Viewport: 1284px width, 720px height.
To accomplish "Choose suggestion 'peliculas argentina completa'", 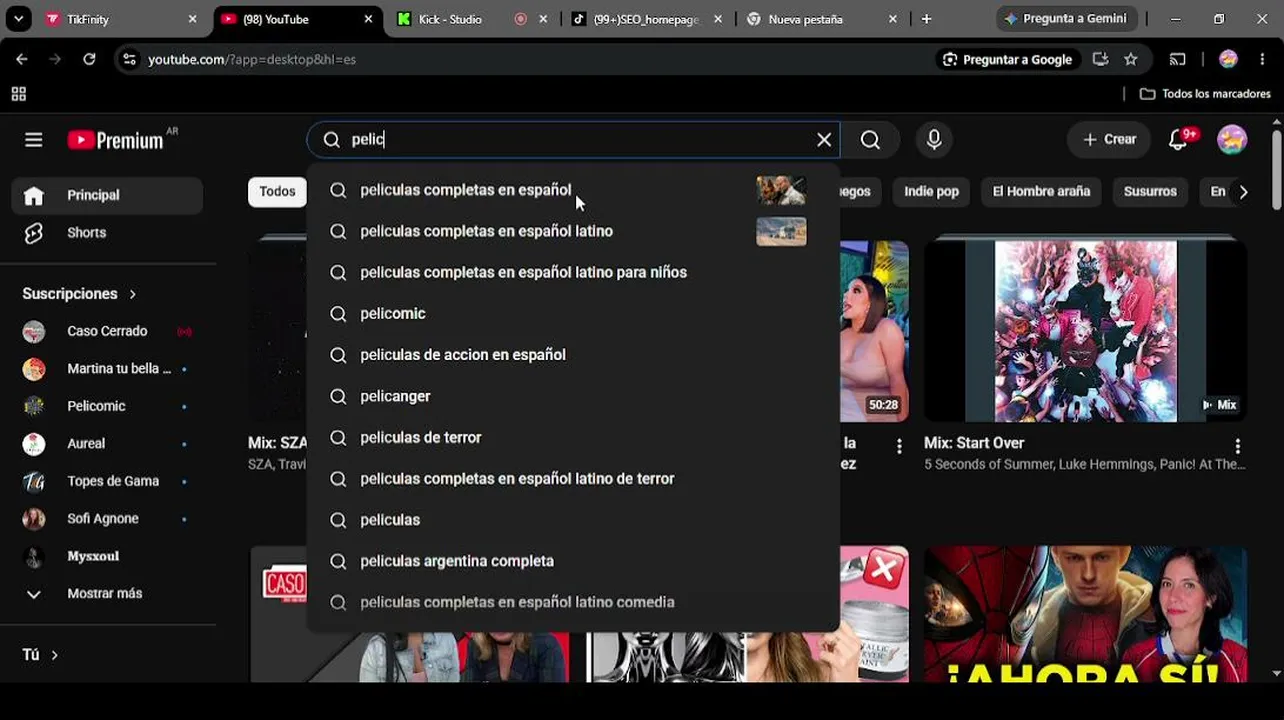I will 573,561.
